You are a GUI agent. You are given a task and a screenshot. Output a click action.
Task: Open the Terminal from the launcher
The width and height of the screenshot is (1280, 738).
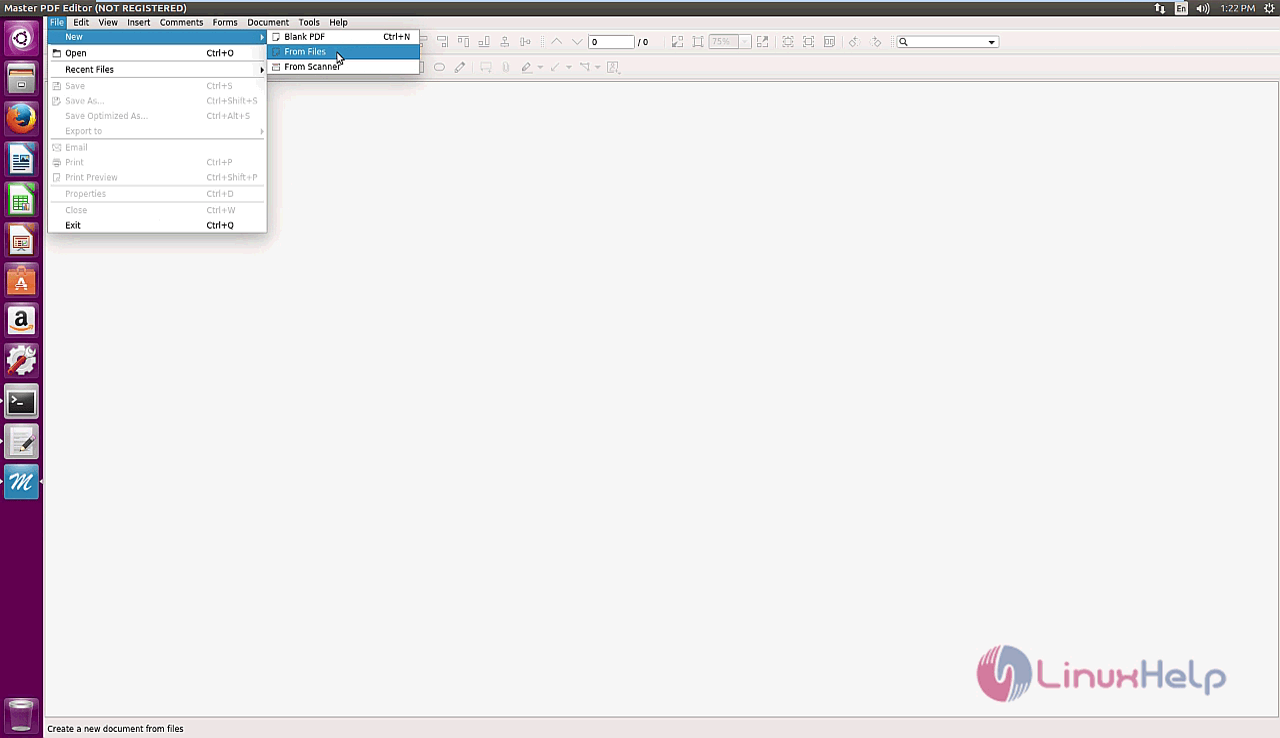[x=21, y=402]
